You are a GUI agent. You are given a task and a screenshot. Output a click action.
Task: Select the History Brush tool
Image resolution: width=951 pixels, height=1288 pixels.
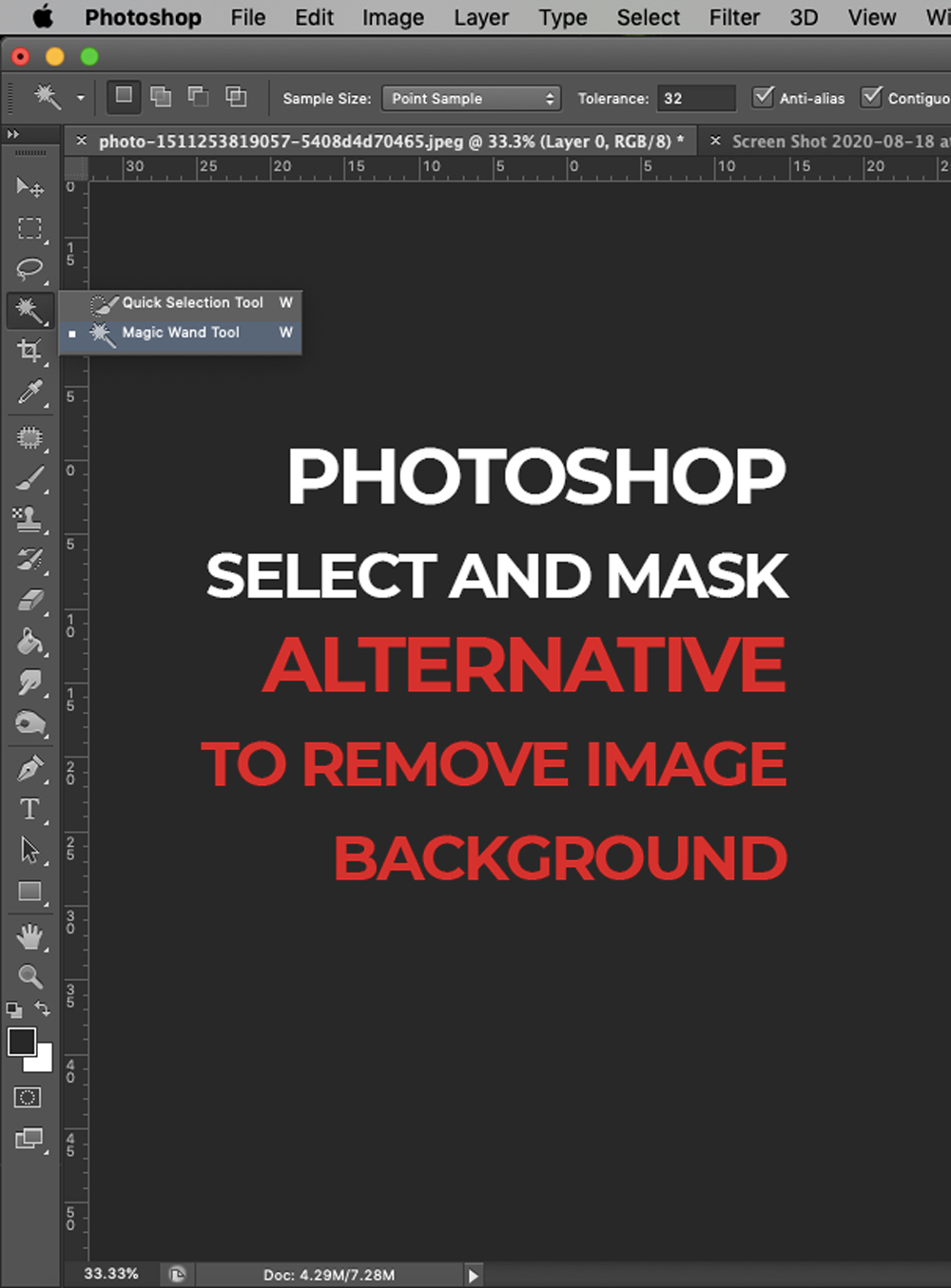[x=29, y=560]
